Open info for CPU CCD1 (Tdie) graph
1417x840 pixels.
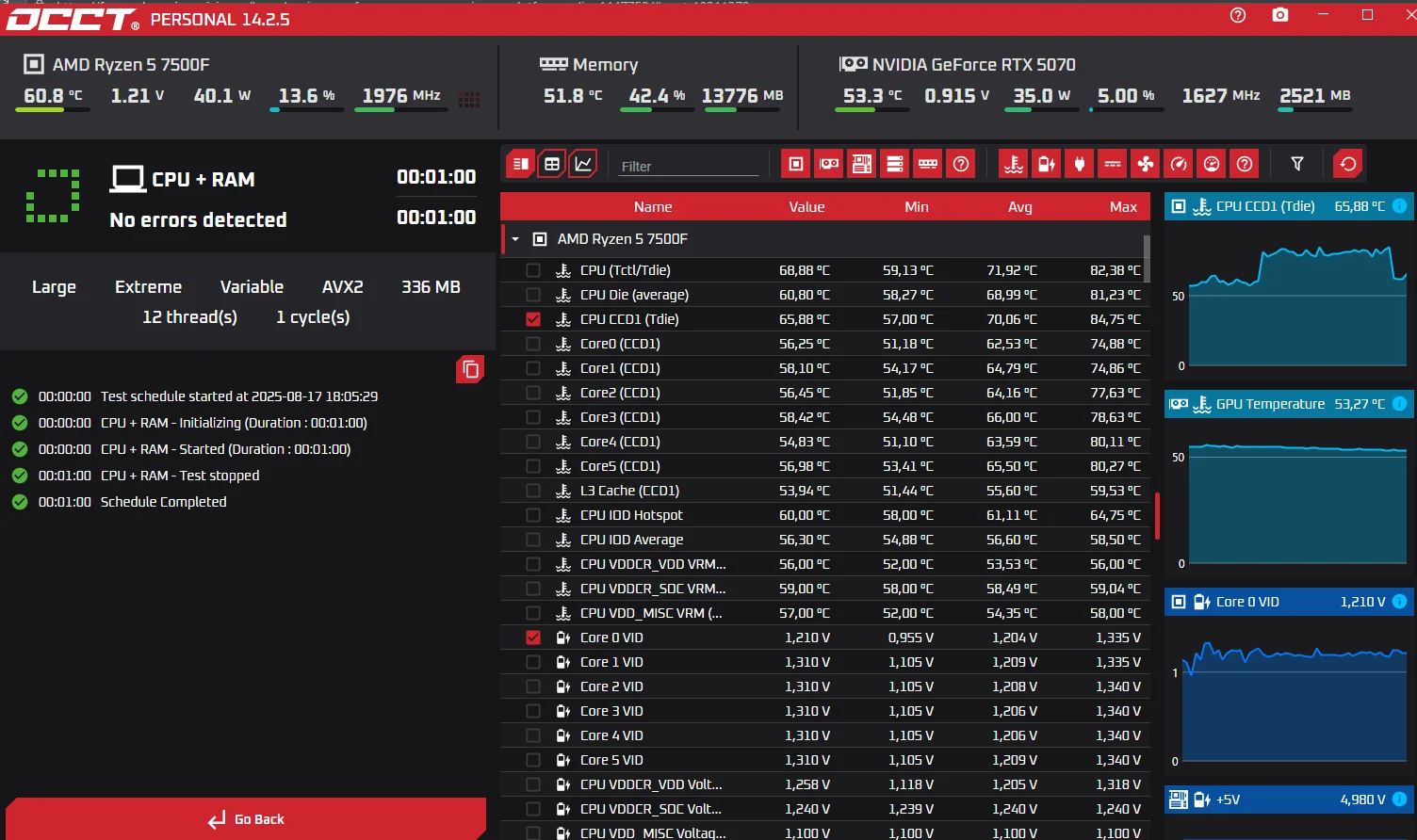point(1400,206)
